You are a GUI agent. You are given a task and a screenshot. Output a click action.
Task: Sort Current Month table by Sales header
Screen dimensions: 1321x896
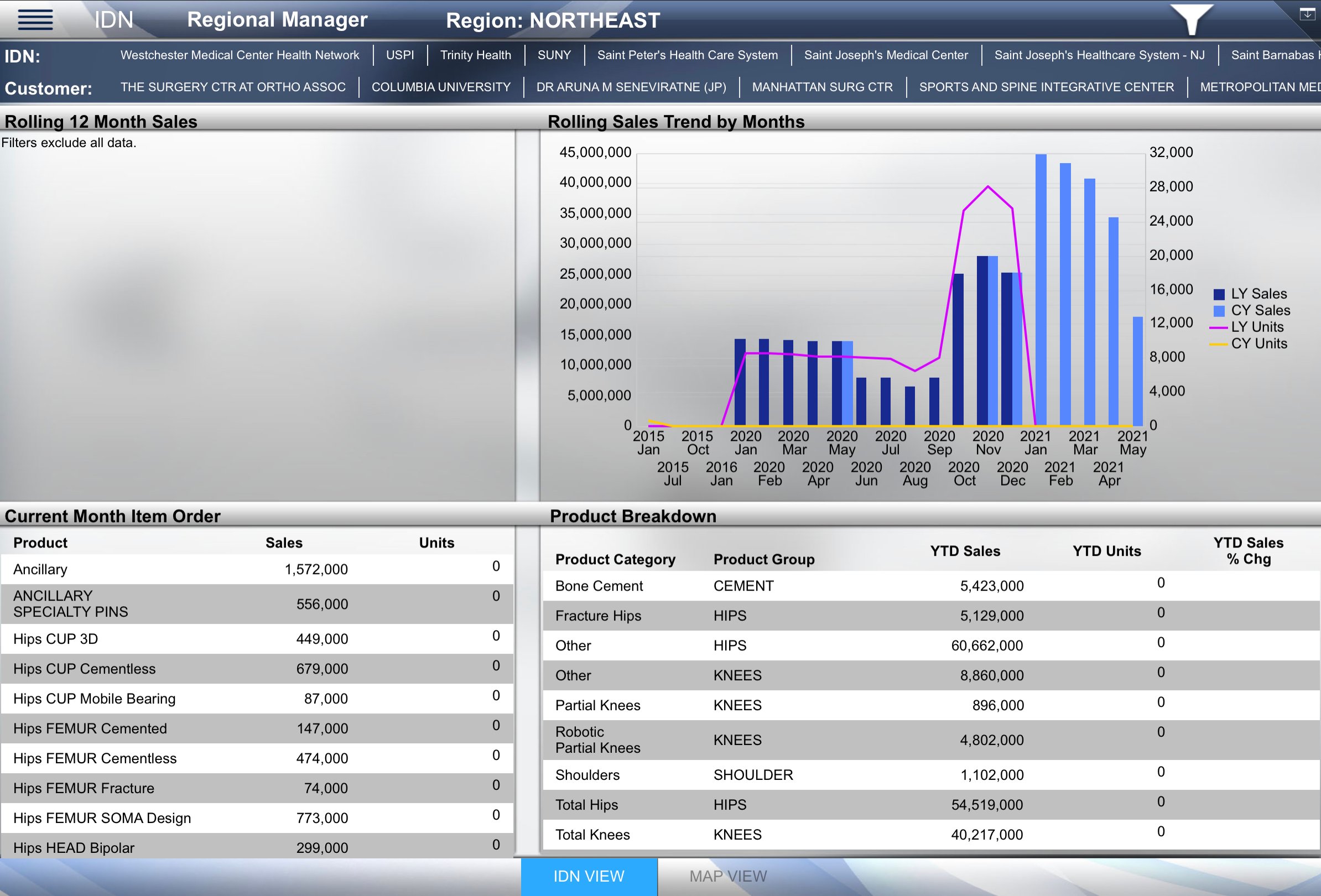[x=284, y=543]
